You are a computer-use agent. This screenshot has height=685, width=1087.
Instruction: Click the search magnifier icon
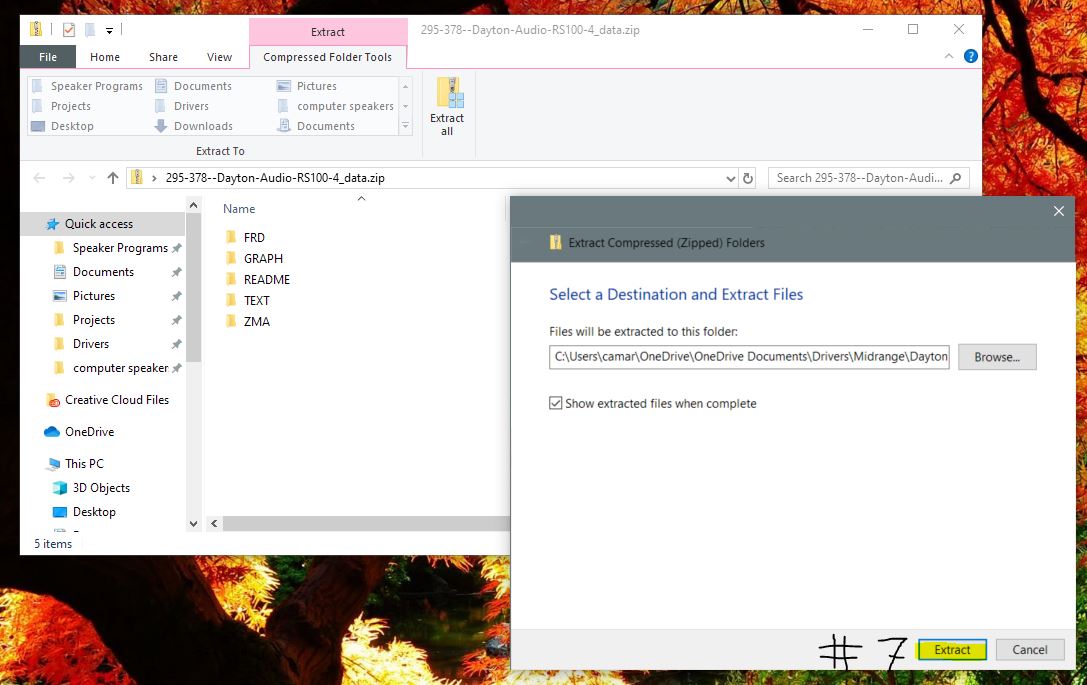[955, 178]
